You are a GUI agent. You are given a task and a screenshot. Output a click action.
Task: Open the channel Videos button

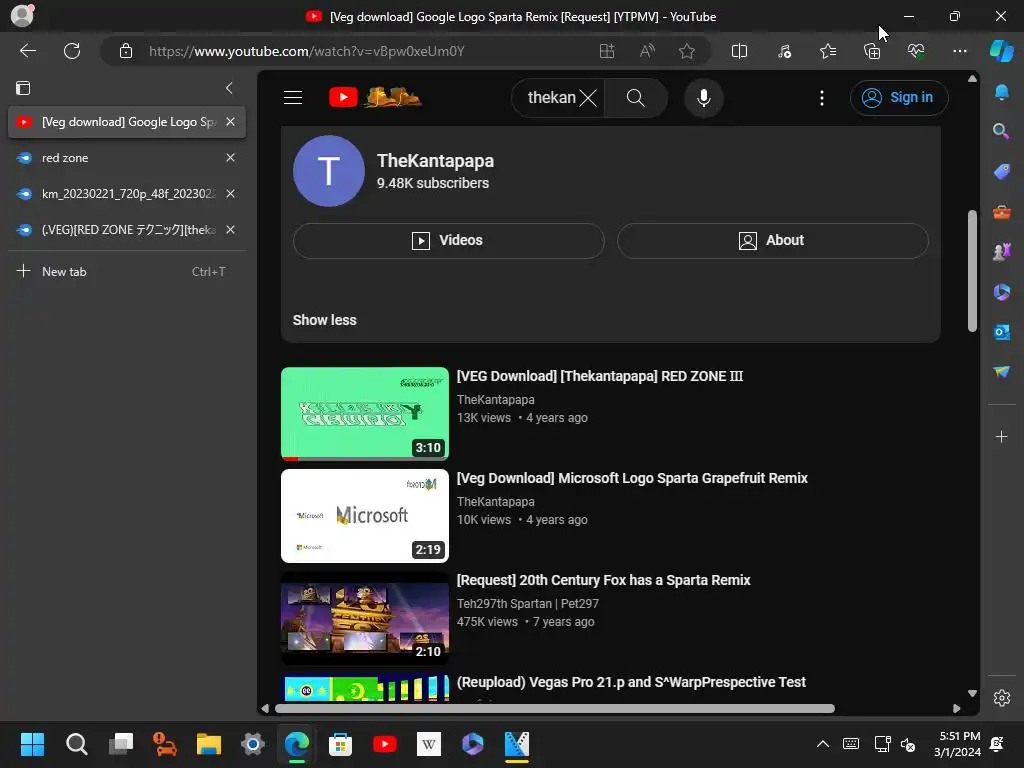point(449,240)
